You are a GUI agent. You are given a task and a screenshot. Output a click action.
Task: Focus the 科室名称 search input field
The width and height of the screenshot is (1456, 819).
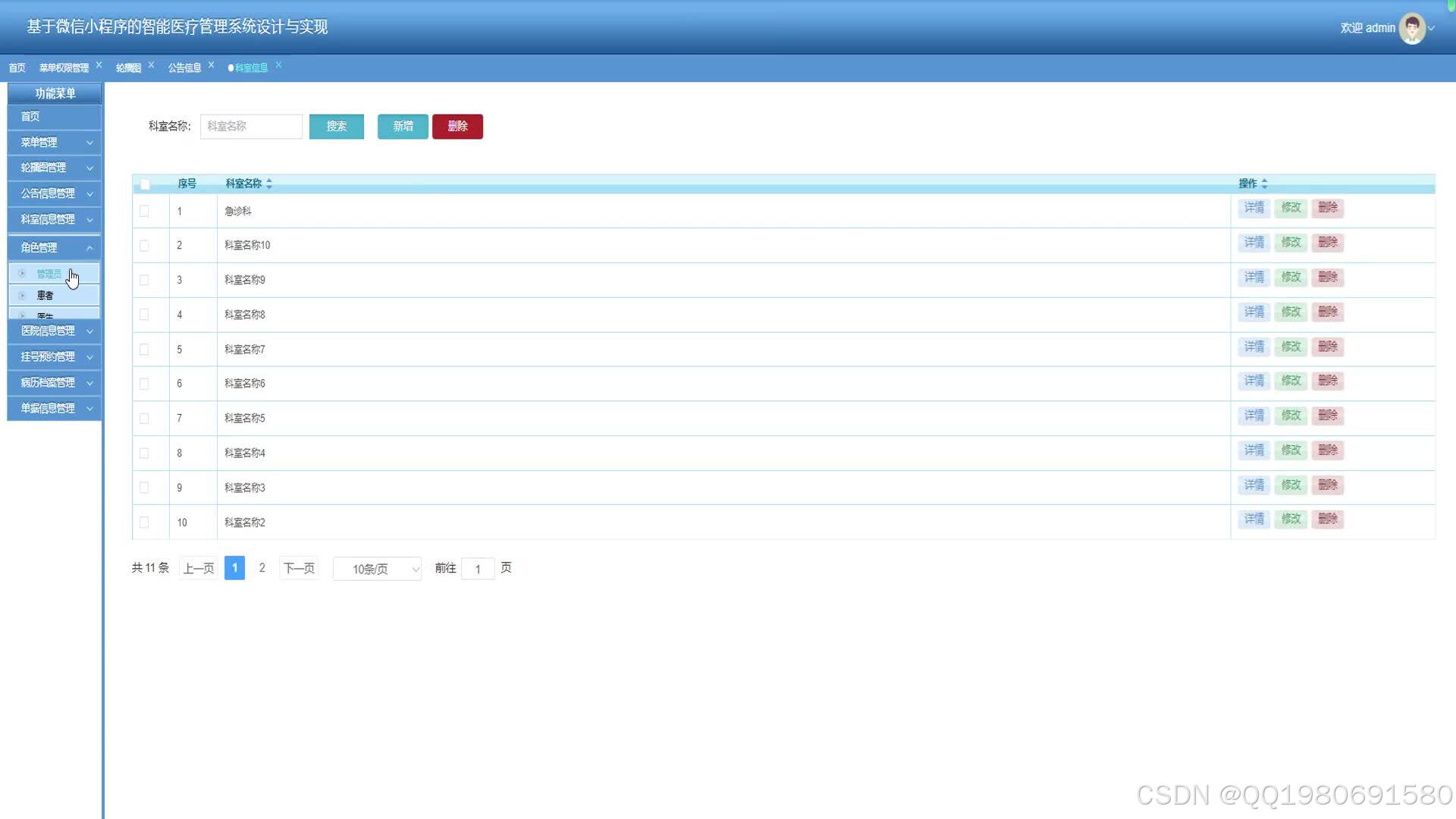pyautogui.click(x=251, y=126)
